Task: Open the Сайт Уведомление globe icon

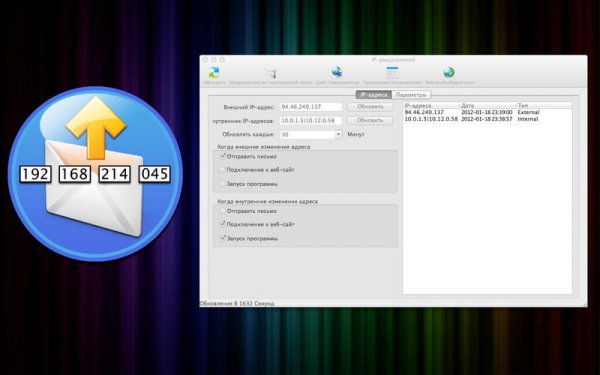Action: 337,72
